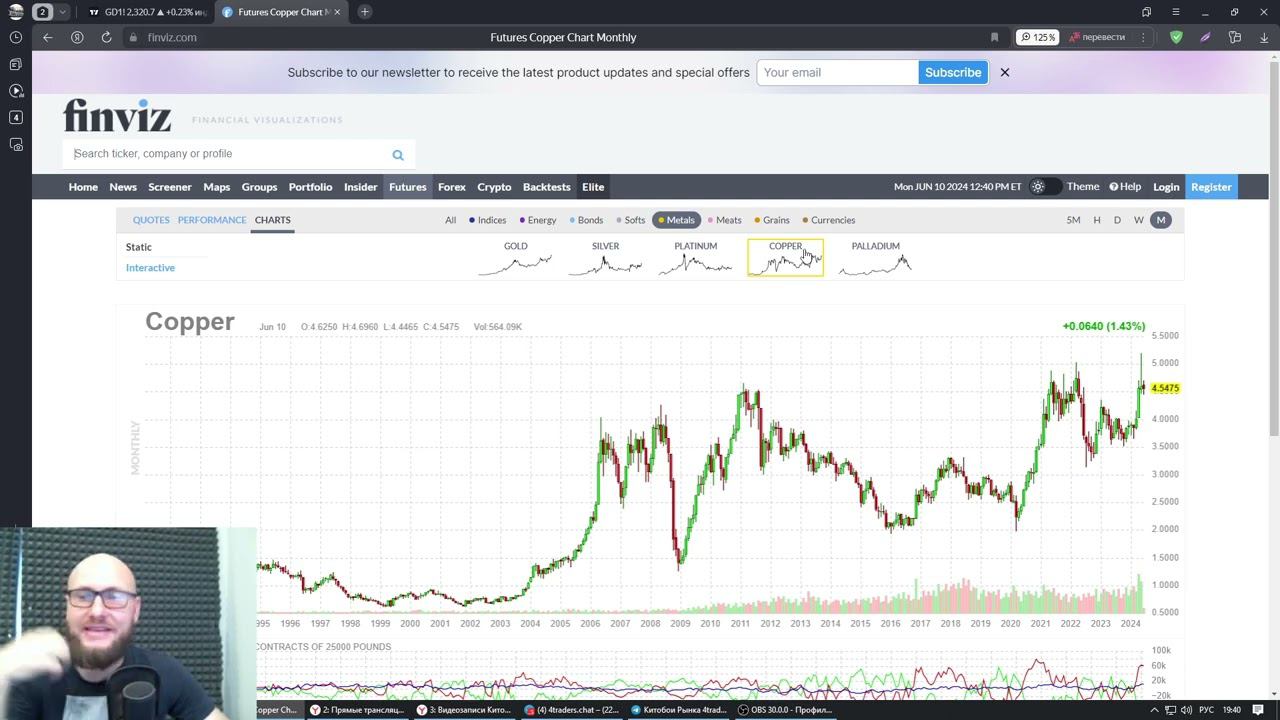Open the Forex nav item
The width and height of the screenshot is (1280, 720).
tap(452, 187)
